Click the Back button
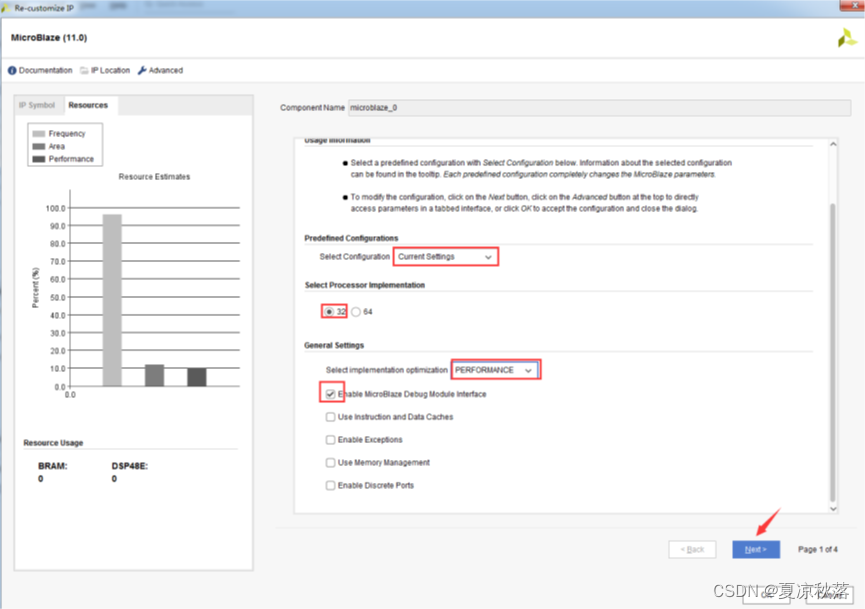Image resolution: width=865 pixels, height=609 pixels. (x=692, y=549)
